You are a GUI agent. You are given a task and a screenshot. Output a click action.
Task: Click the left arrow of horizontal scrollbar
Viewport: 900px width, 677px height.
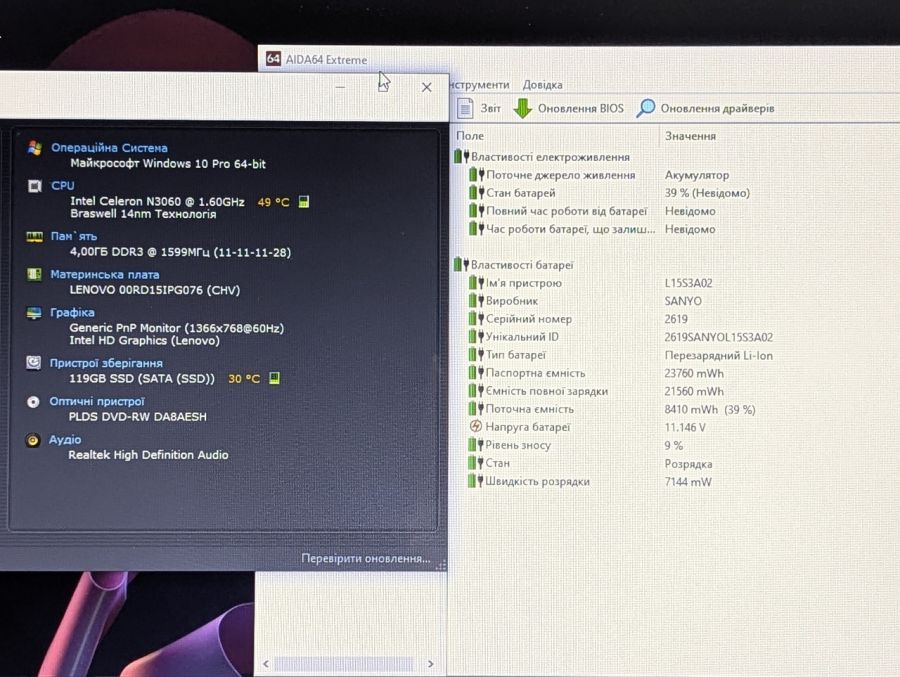click(x=266, y=664)
